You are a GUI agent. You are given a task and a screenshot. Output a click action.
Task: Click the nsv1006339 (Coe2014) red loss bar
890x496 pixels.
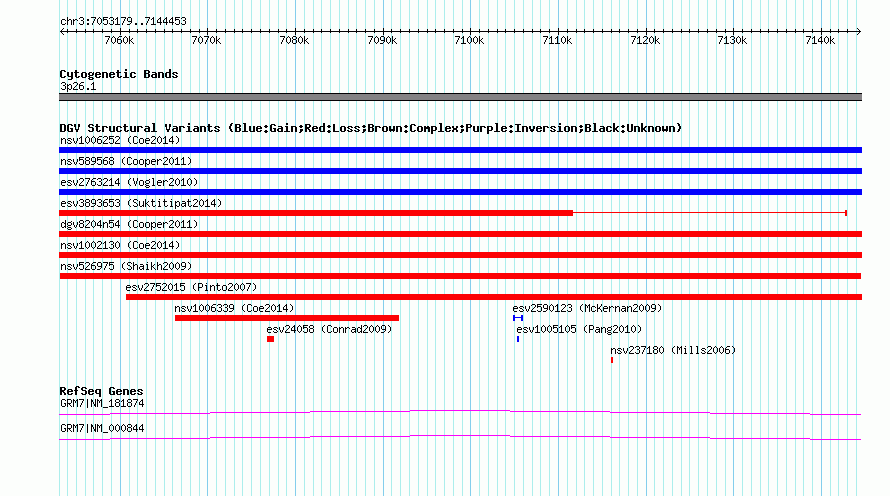[x=287, y=318]
